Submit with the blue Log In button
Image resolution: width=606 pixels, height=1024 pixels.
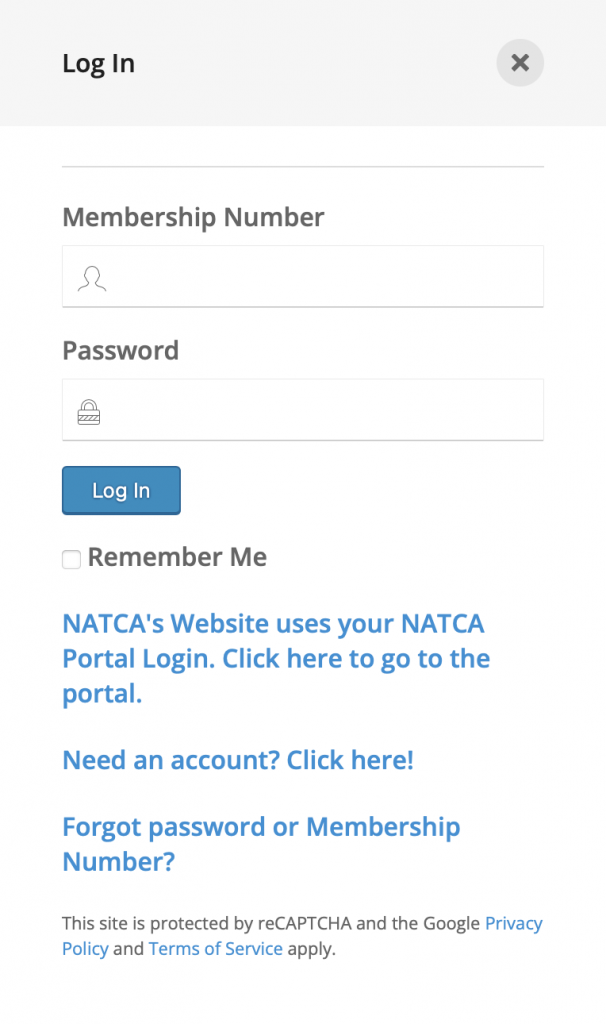point(121,490)
